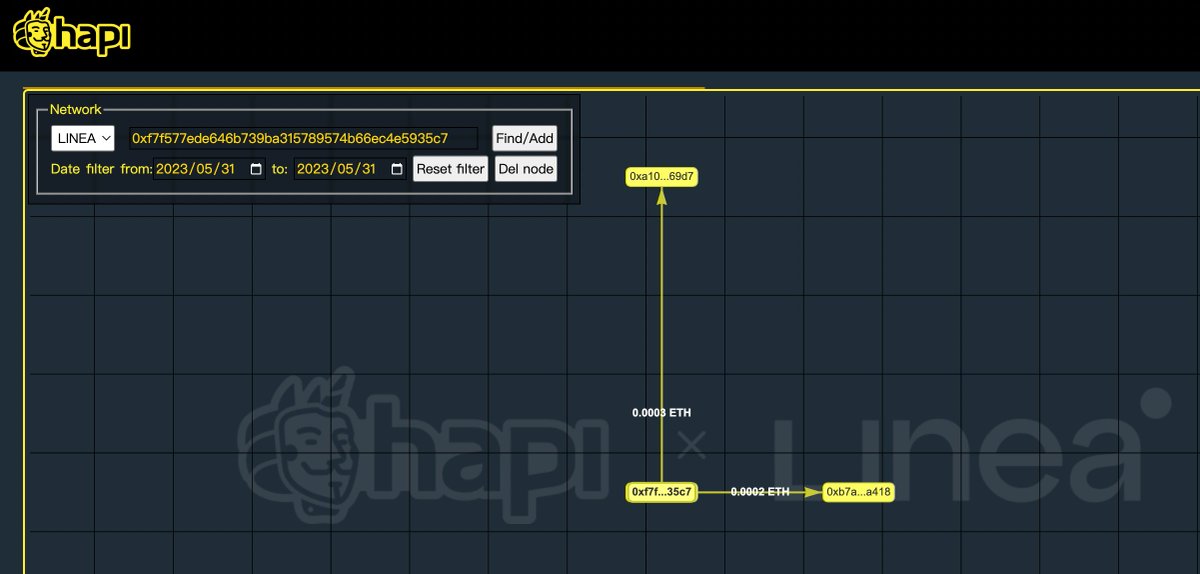This screenshot has width=1200, height=574.
Task: Click the date filter 'from' field
Action: 210,169
